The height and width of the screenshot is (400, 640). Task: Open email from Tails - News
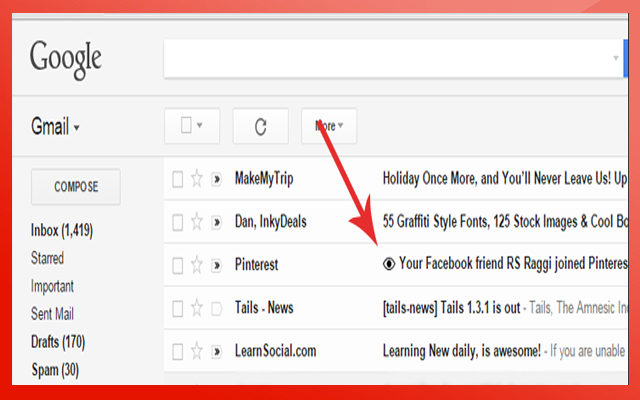[x=264, y=308]
